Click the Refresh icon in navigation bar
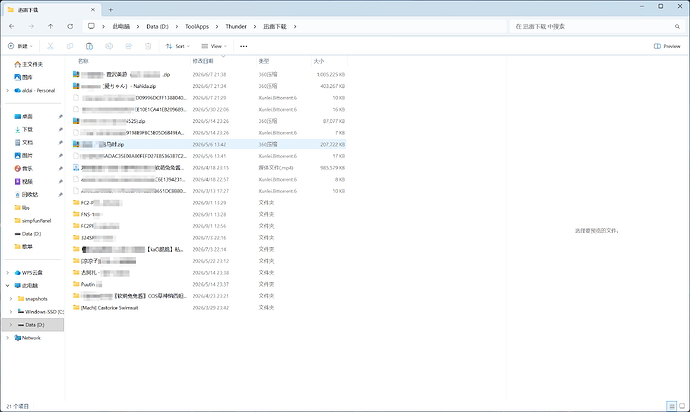This screenshot has height=412, width=690. point(70,26)
